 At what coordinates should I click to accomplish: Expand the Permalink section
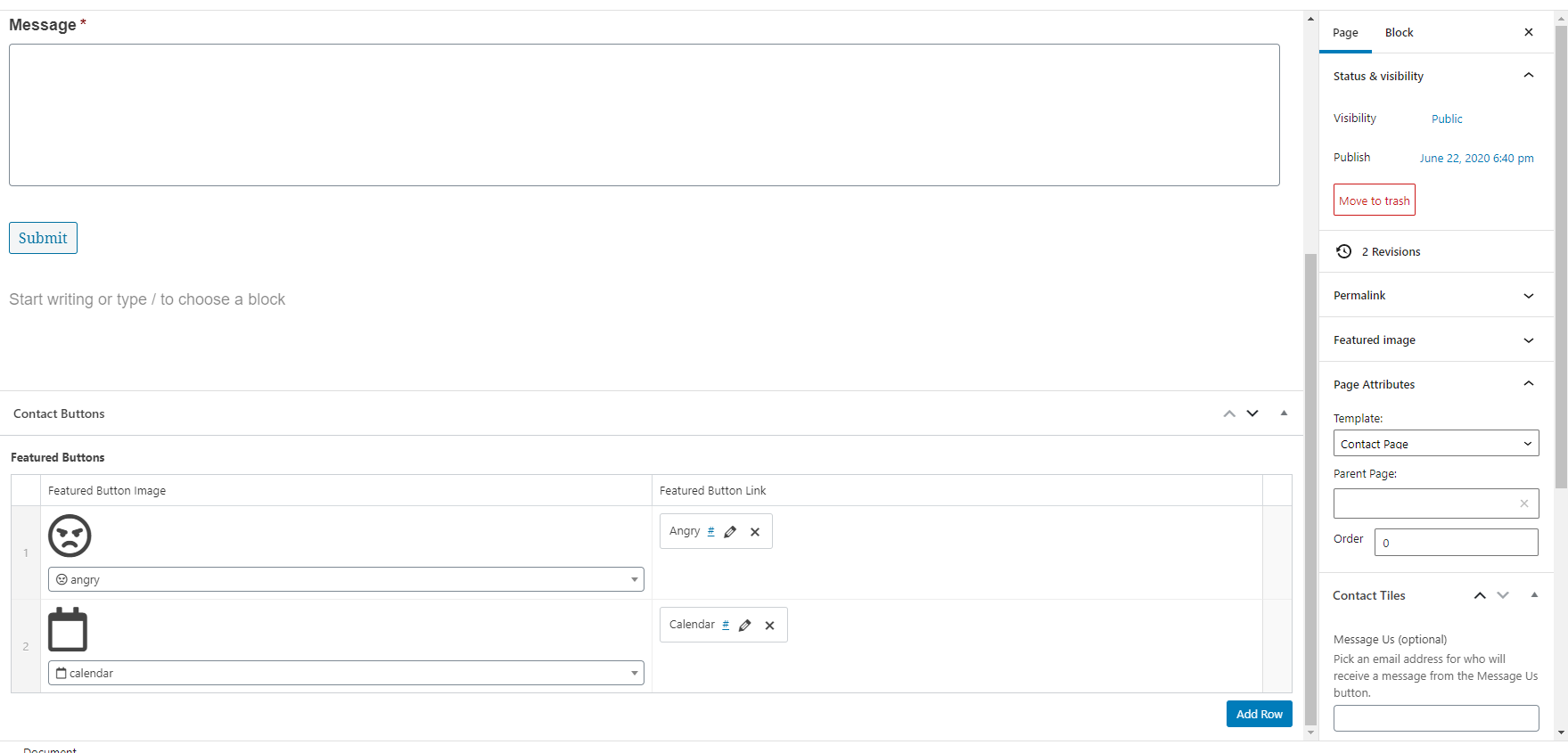coord(1529,296)
